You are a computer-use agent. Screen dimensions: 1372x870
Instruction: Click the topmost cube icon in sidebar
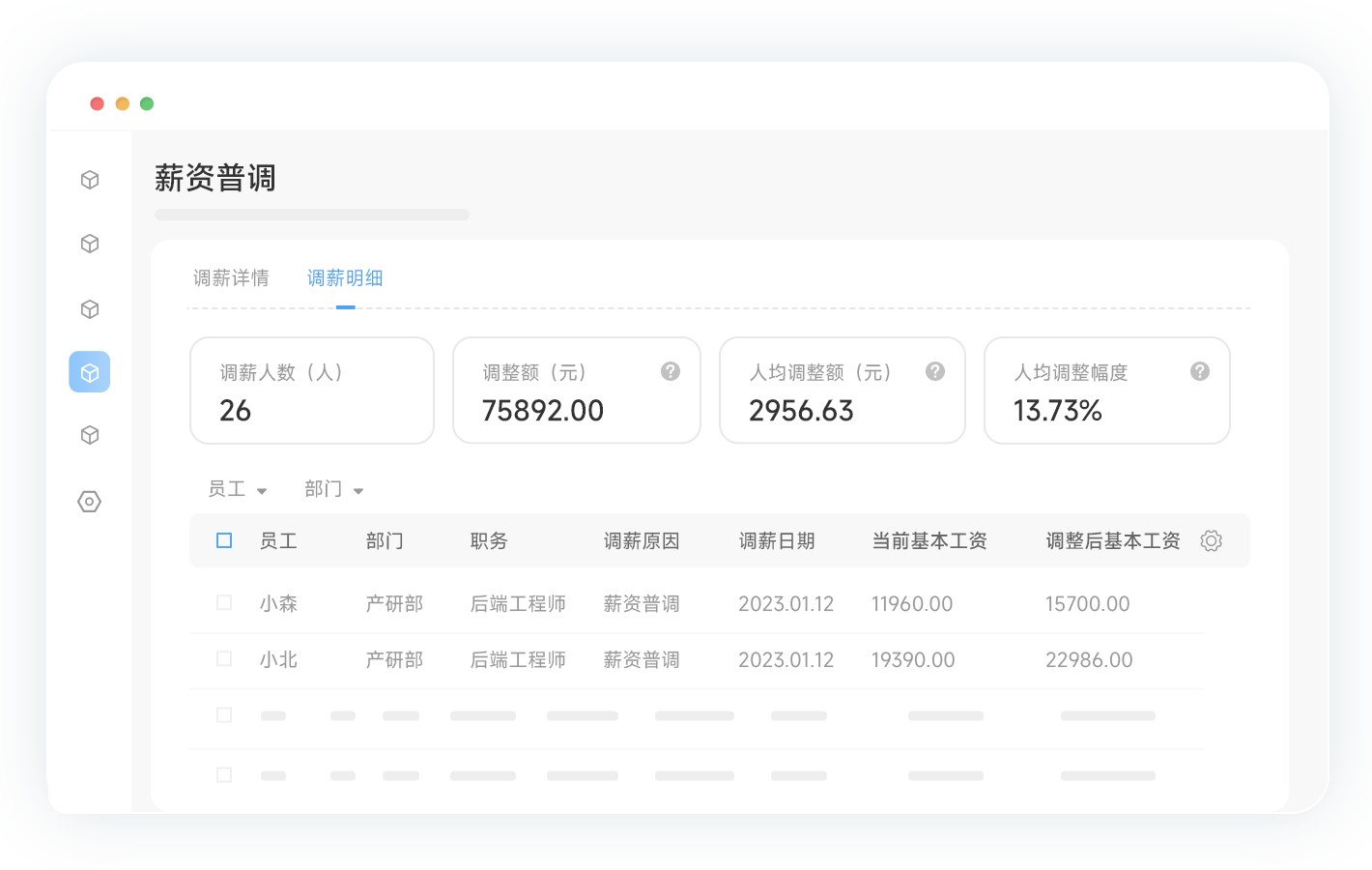pos(90,180)
